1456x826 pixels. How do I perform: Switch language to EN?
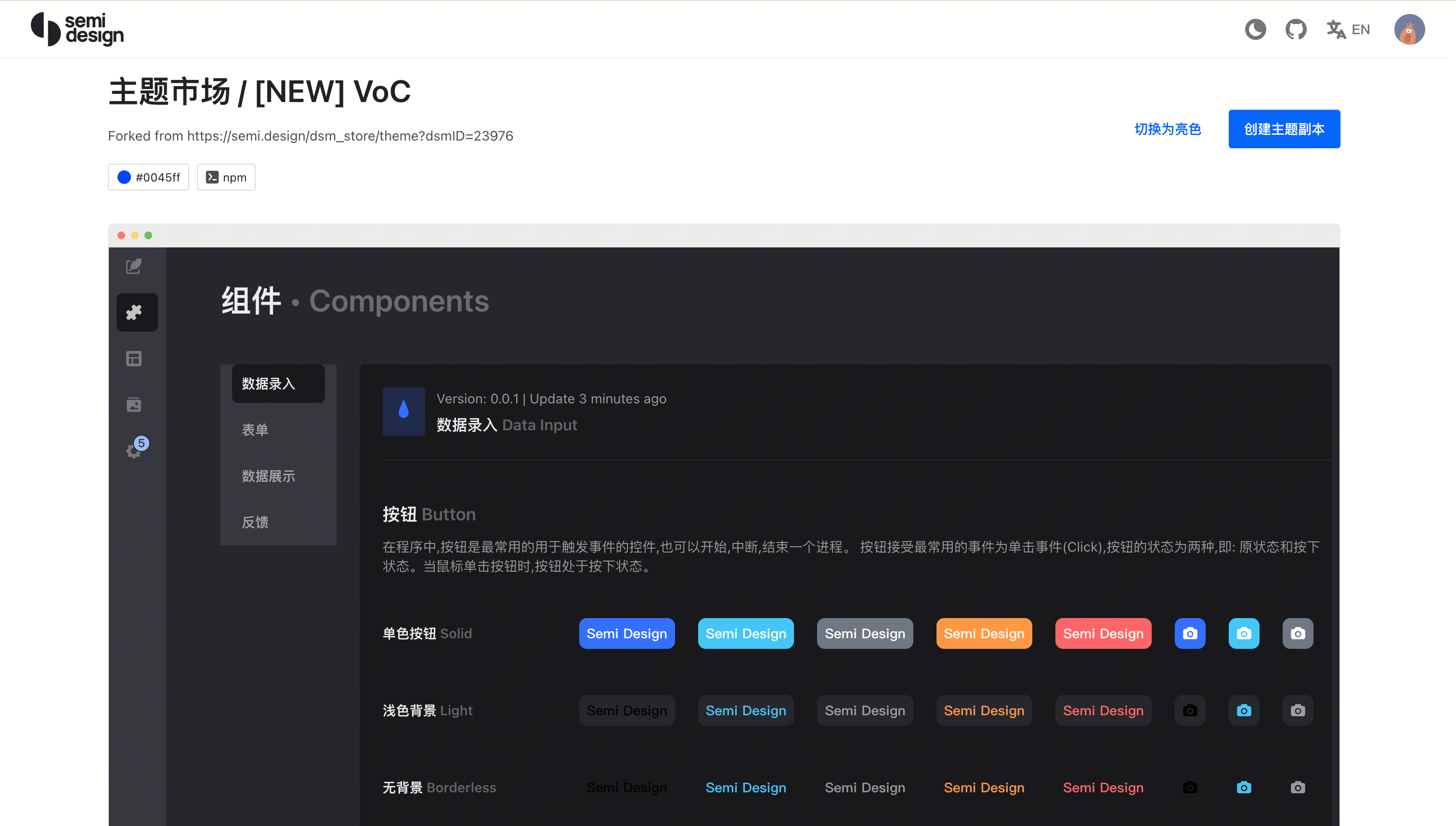(1348, 29)
